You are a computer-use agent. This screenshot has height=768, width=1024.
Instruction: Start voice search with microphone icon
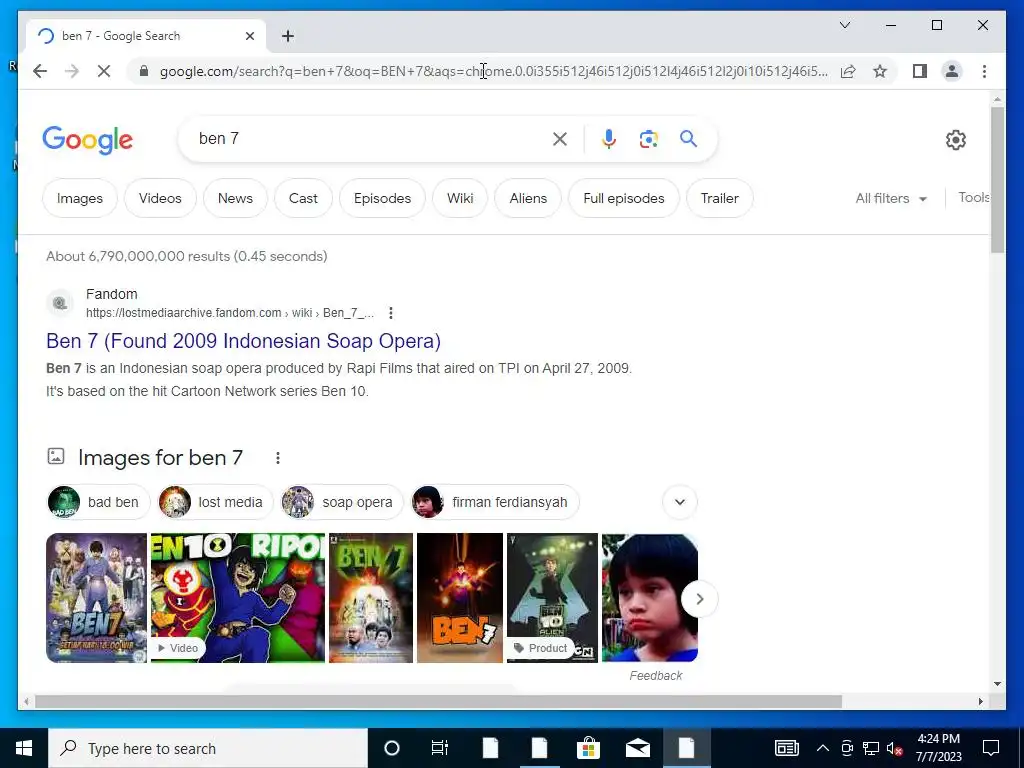609,139
